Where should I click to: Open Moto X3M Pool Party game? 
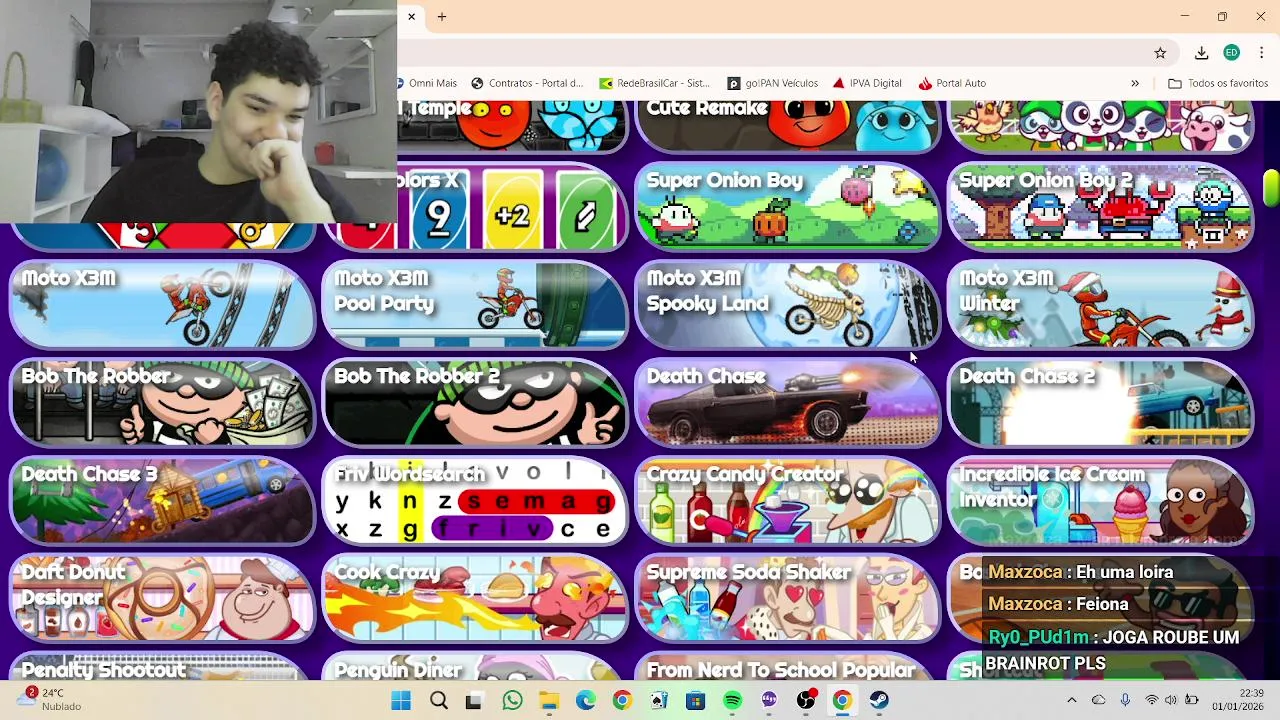(x=475, y=306)
